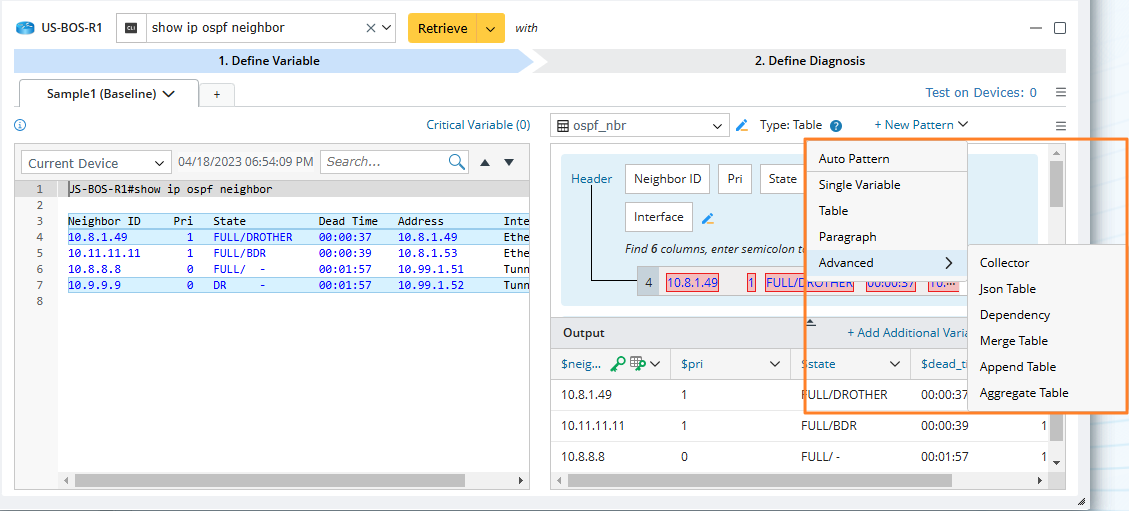
Task: Select Json Table from Advanced submenu
Action: pyautogui.click(x=1007, y=289)
